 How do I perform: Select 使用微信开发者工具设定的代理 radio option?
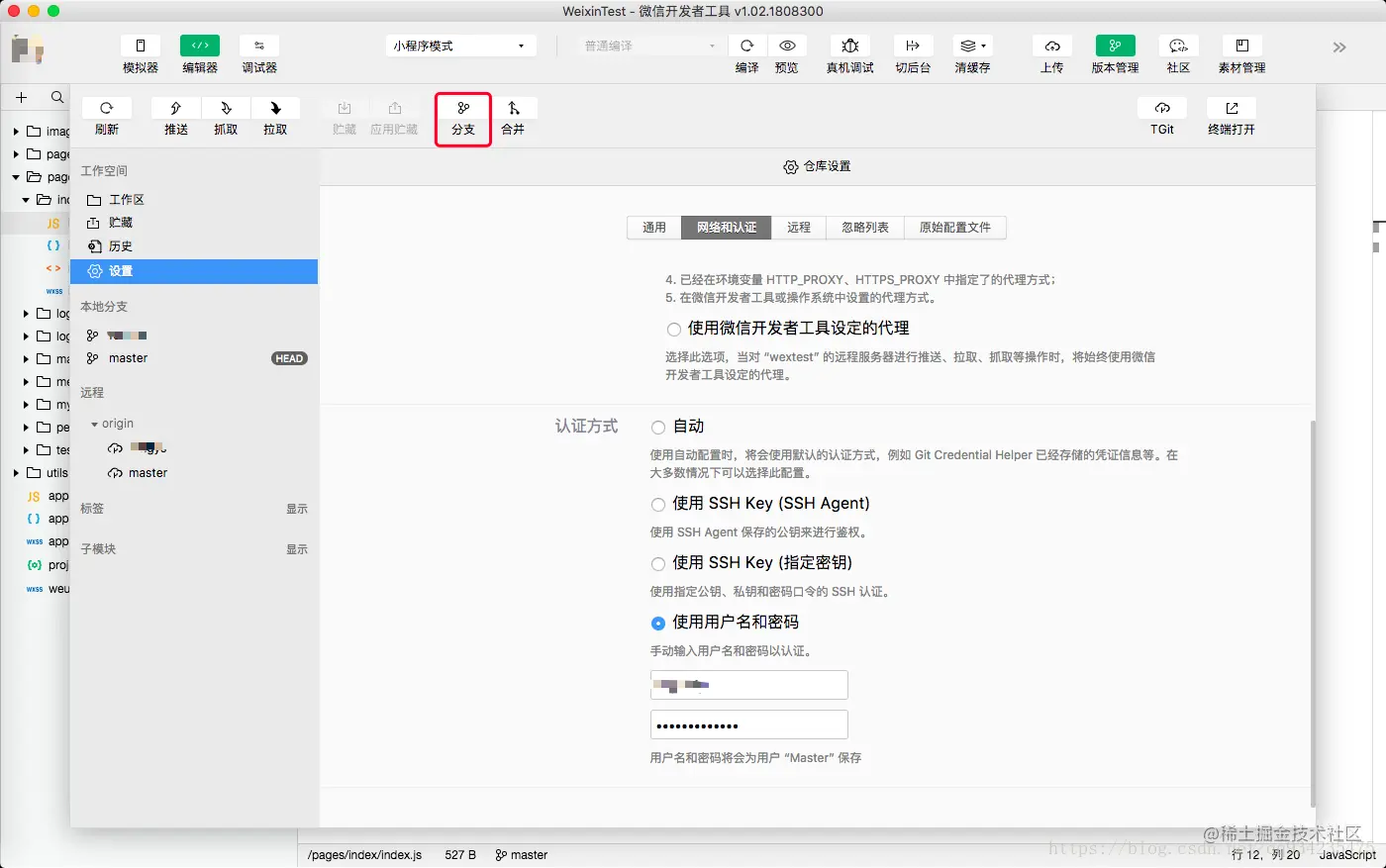pyautogui.click(x=673, y=329)
